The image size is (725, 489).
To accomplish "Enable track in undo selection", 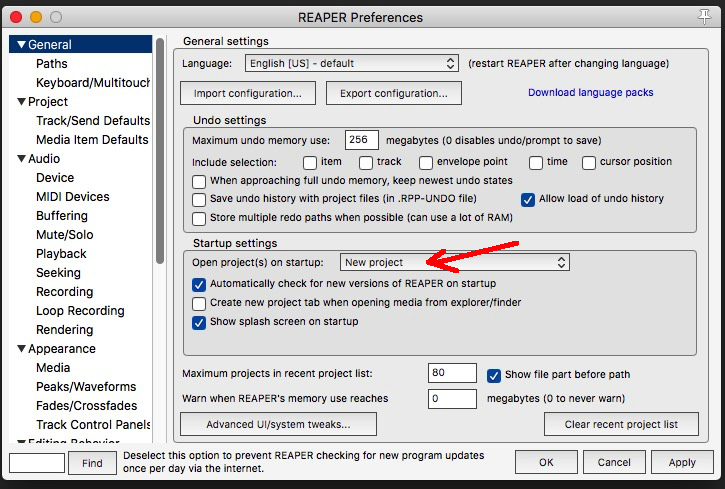I will coord(366,163).
